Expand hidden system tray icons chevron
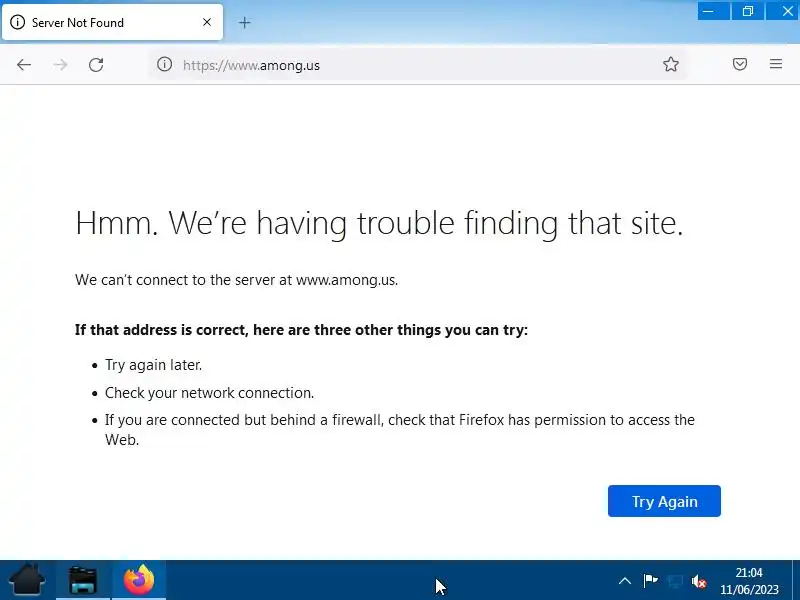Image resolution: width=800 pixels, height=600 pixels. coord(625,581)
